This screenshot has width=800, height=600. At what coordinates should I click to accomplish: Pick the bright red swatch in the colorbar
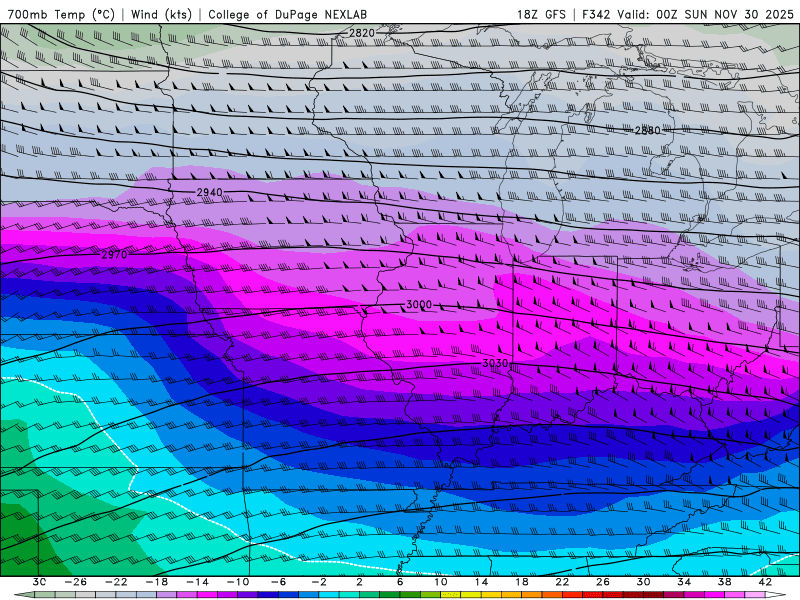coord(572,594)
